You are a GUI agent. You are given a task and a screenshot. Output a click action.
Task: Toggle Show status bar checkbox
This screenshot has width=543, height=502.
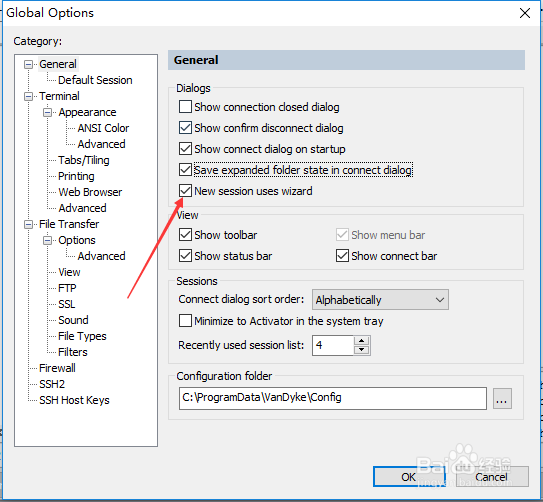point(185,256)
